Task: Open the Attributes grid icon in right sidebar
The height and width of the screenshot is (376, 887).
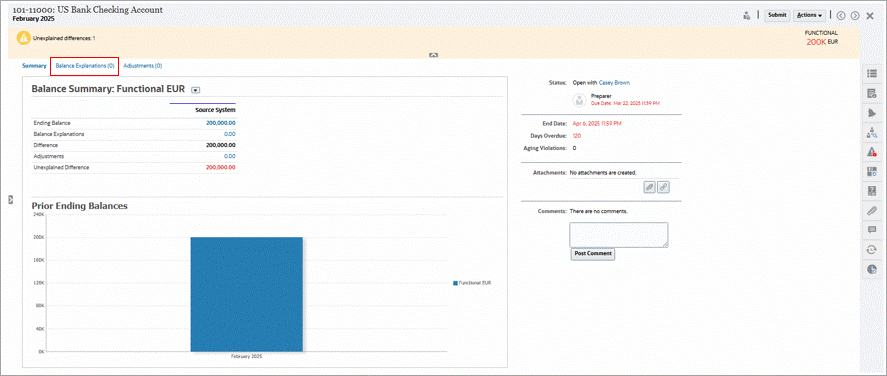Action: click(x=871, y=171)
